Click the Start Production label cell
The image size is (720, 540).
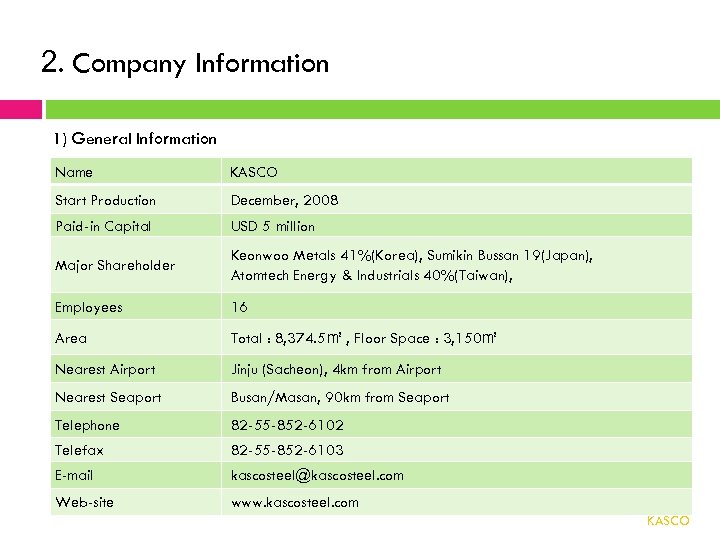point(106,200)
